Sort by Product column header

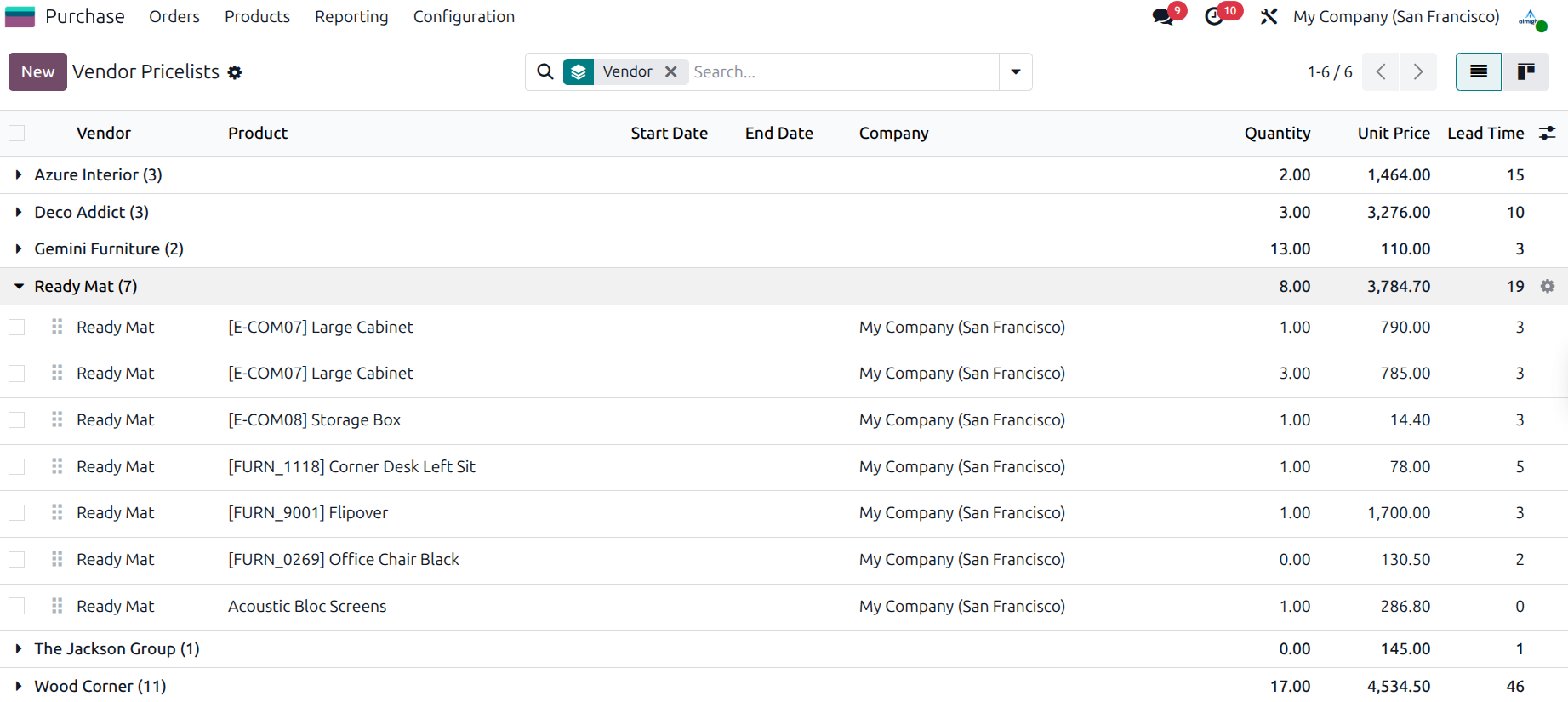pos(258,133)
